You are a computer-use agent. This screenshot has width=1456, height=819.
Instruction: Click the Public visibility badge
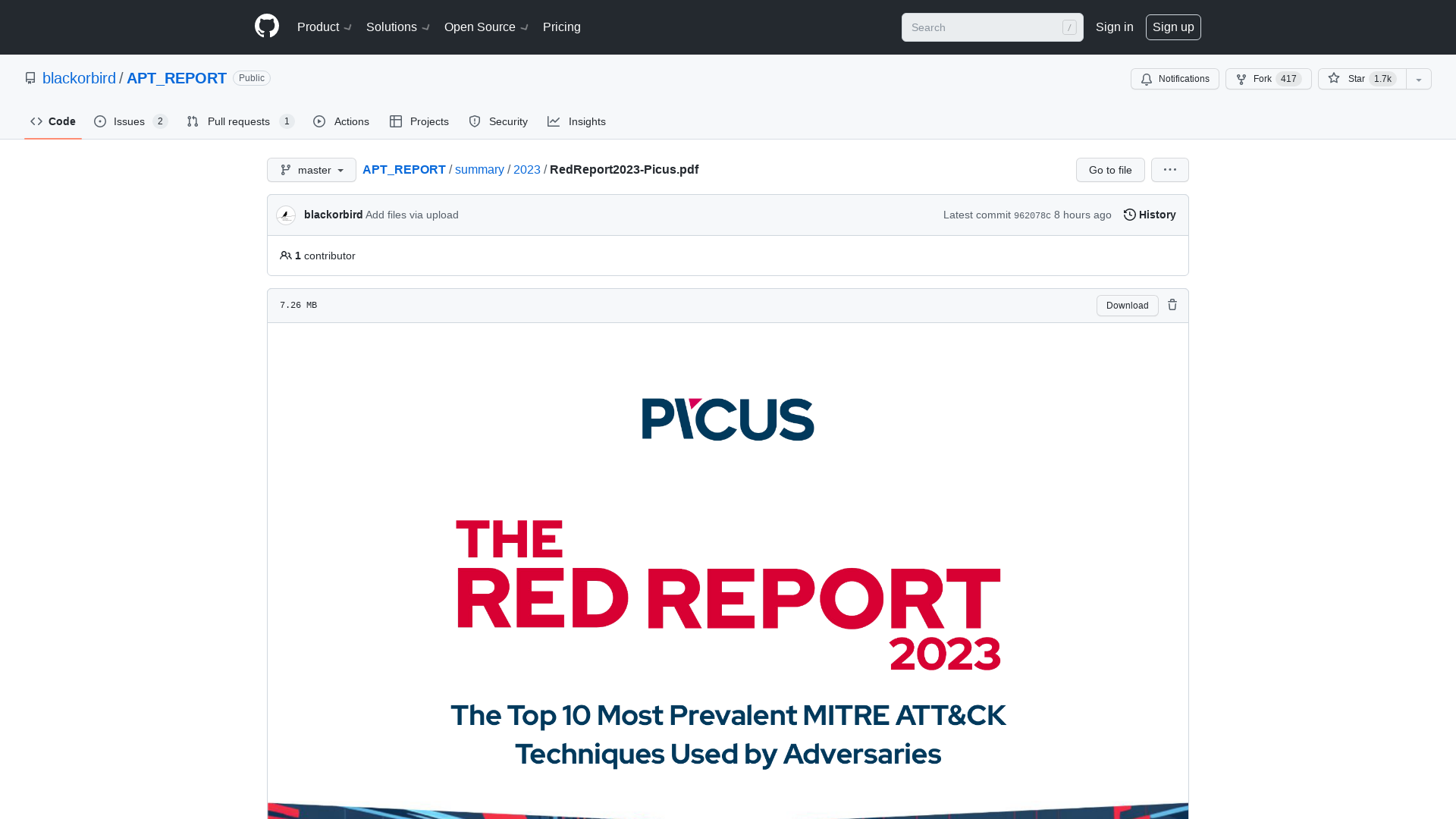point(252,78)
